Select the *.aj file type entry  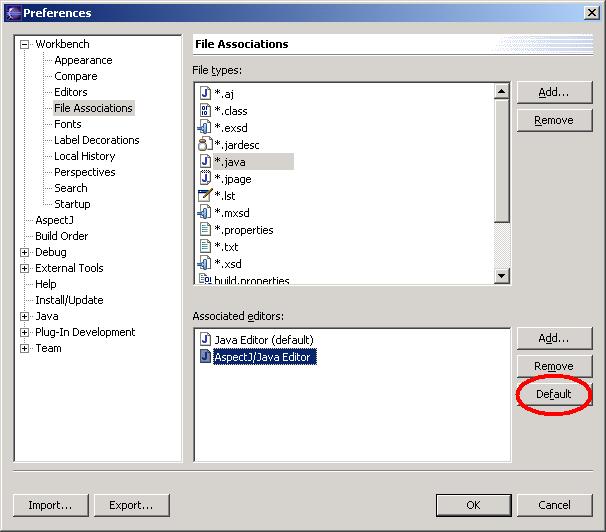click(224, 93)
